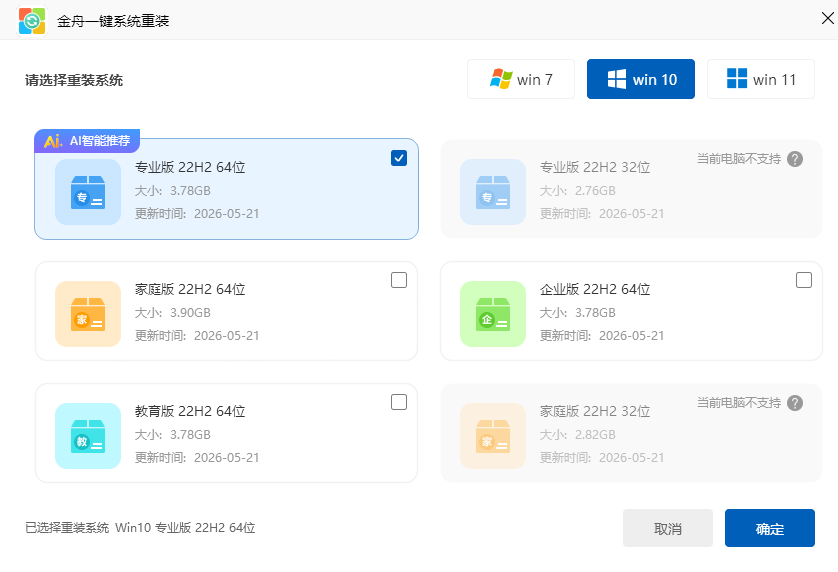
Task: Click the 教育版 22H2 64位 cyan package icon
Action: pyautogui.click(x=88, y=436)
